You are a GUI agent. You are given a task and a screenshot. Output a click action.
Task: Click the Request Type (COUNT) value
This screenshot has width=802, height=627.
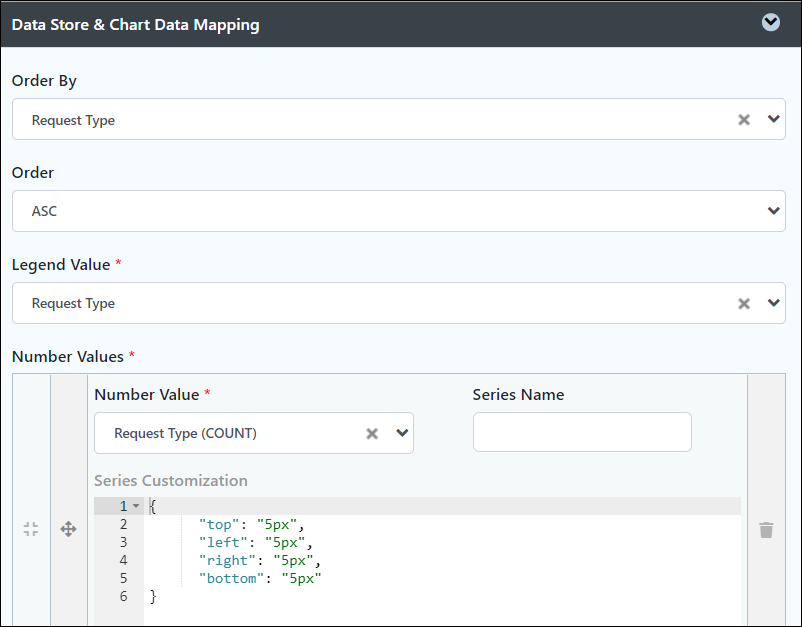click(185, 433)
